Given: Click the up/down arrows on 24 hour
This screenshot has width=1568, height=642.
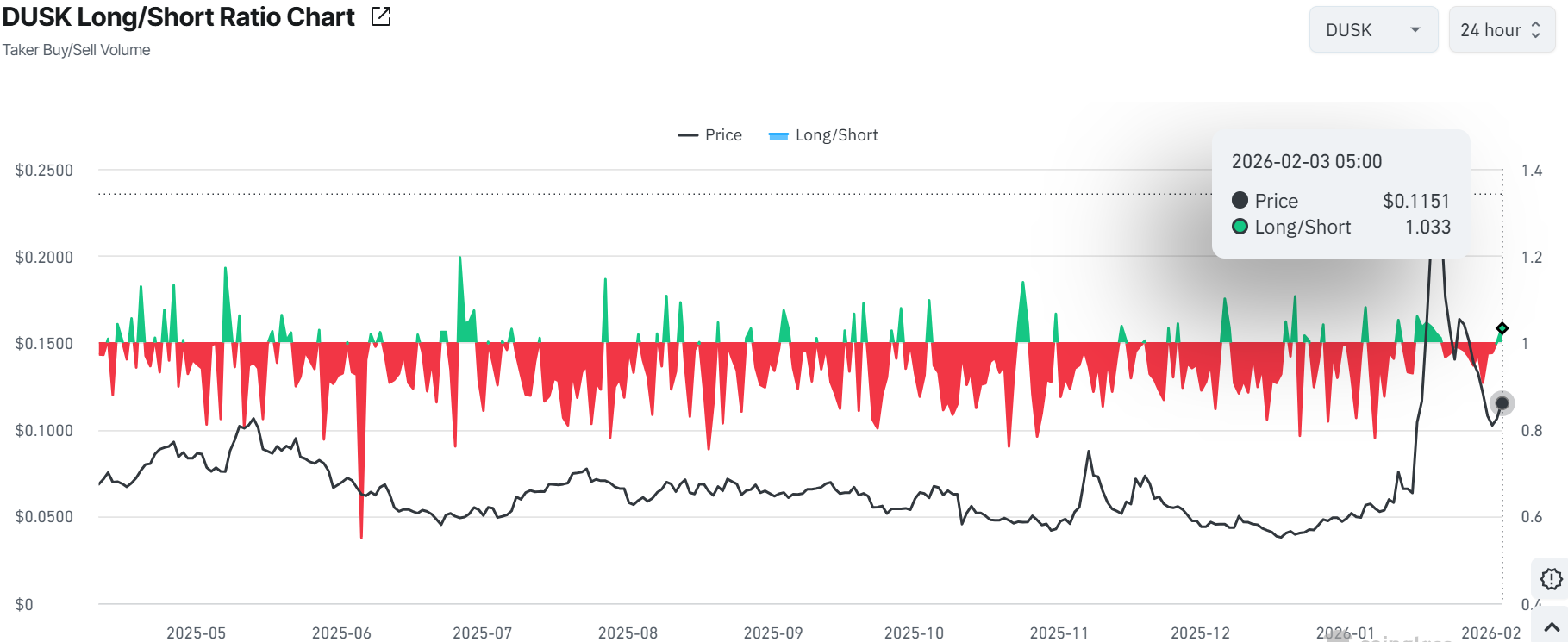Looking at the screenshot, I should (1535, 30).
